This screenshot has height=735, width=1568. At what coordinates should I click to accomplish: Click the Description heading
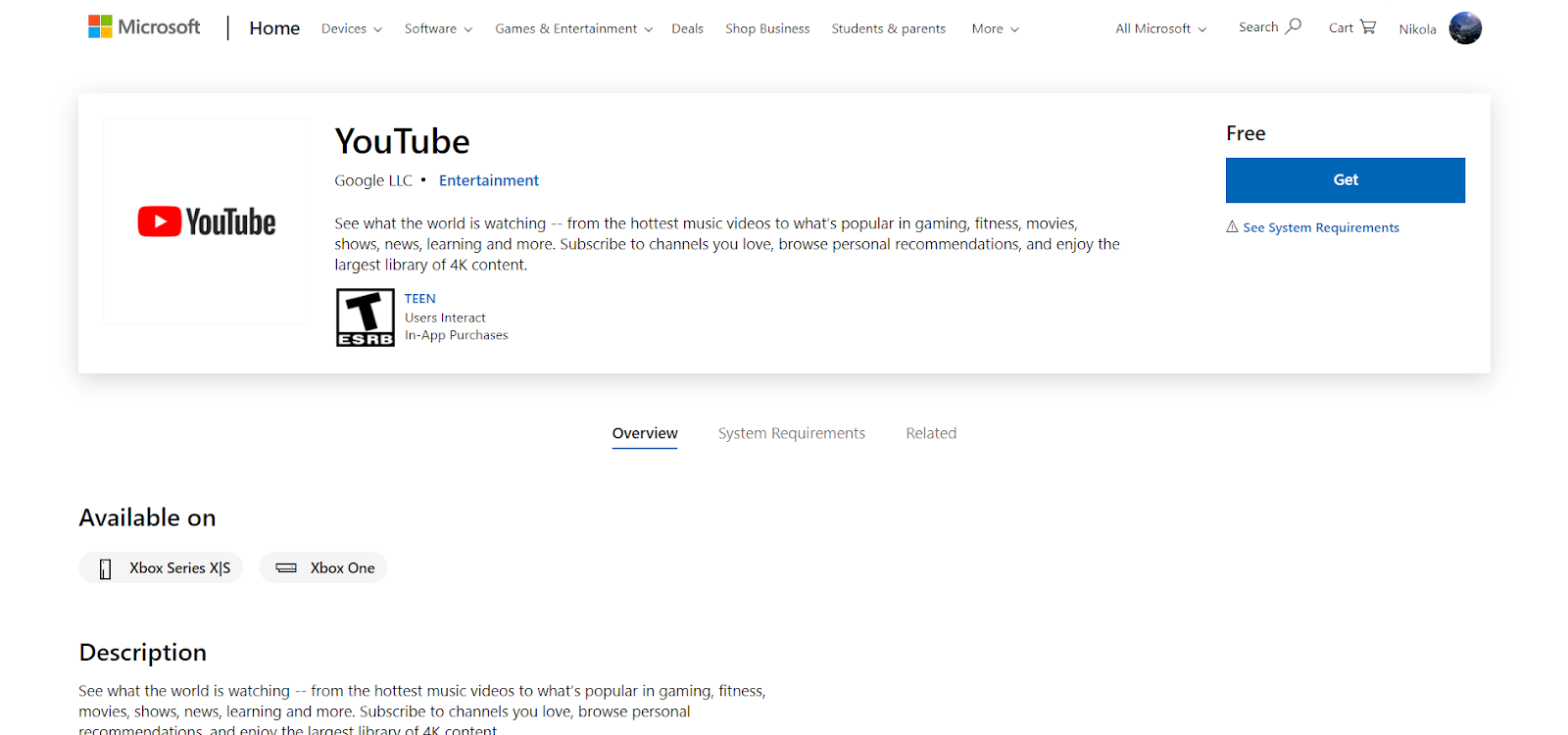(x=142, y=653)
